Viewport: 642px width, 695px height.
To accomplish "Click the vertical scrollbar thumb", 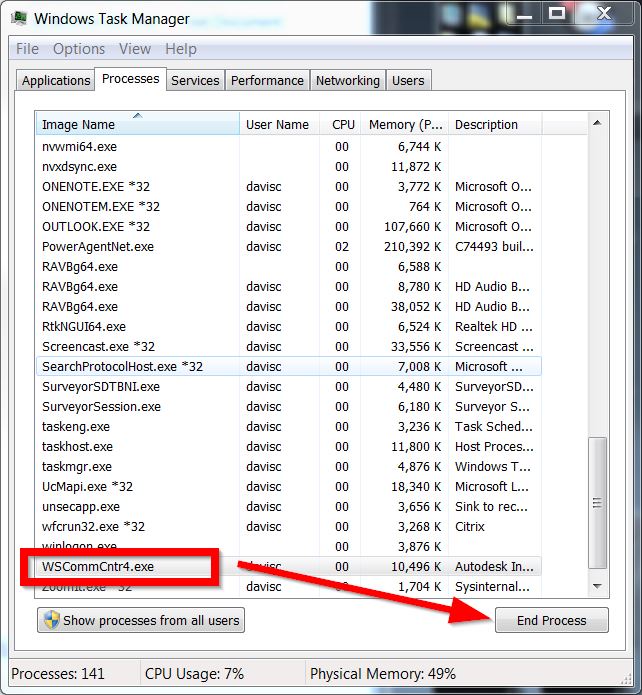I will coord(597,503).
